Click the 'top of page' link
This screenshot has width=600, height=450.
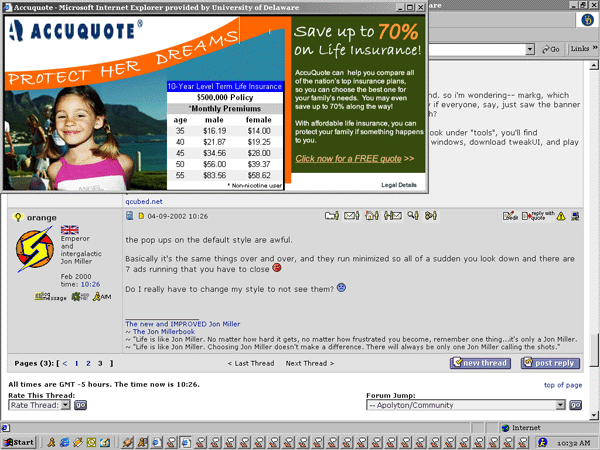[x=563, y=385]
